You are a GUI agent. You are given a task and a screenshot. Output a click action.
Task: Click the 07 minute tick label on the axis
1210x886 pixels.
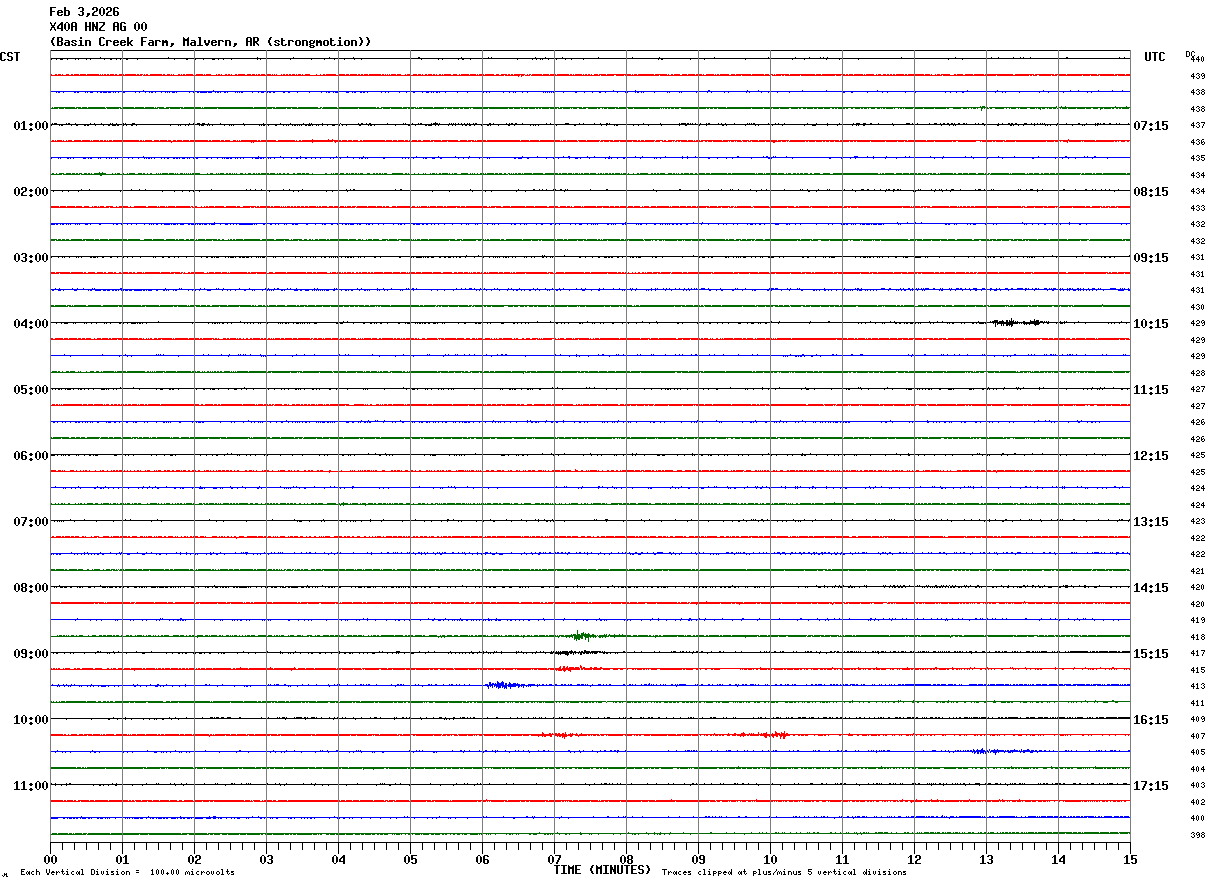(x=554, y=860)
